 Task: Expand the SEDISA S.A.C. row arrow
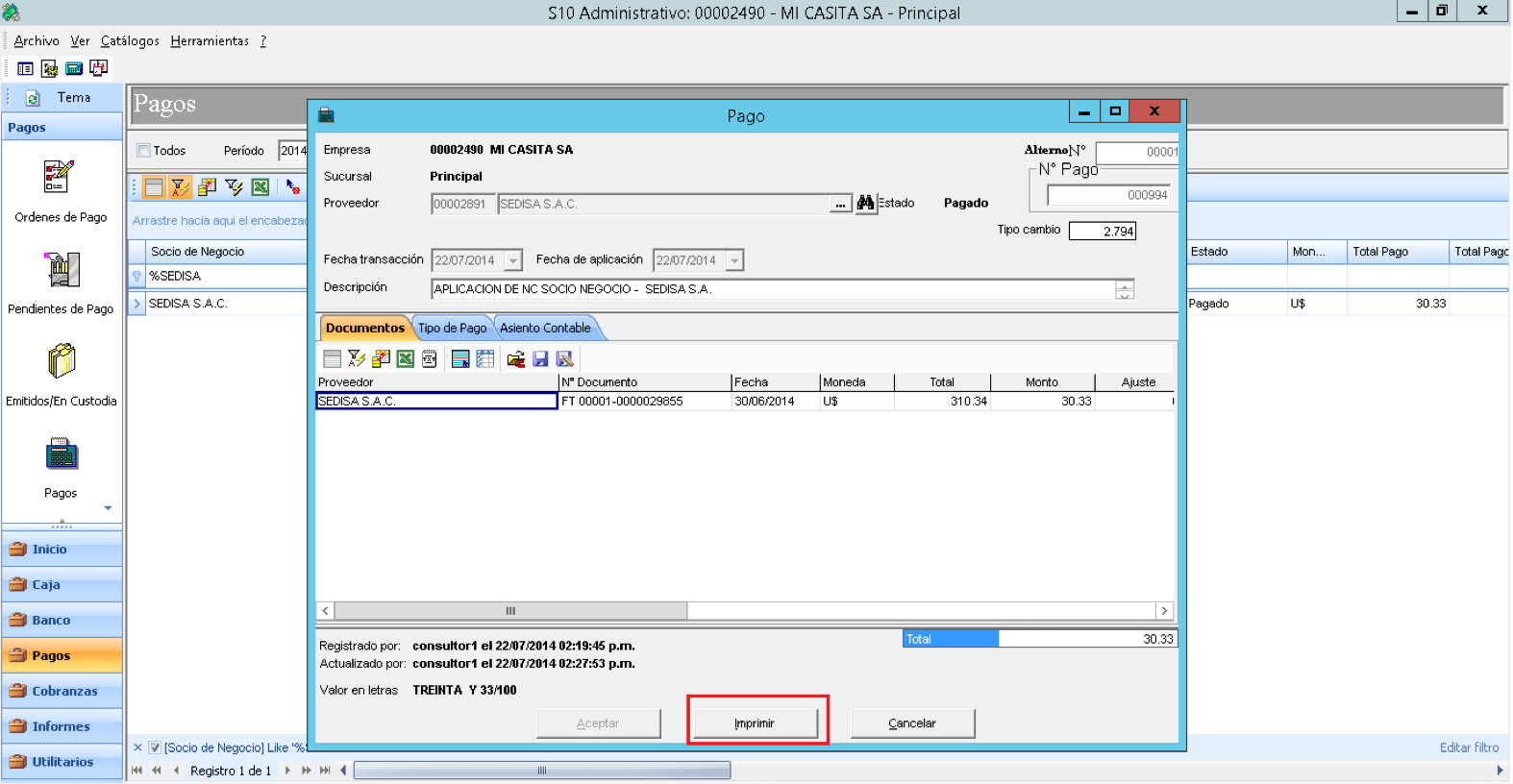(136, 304)
